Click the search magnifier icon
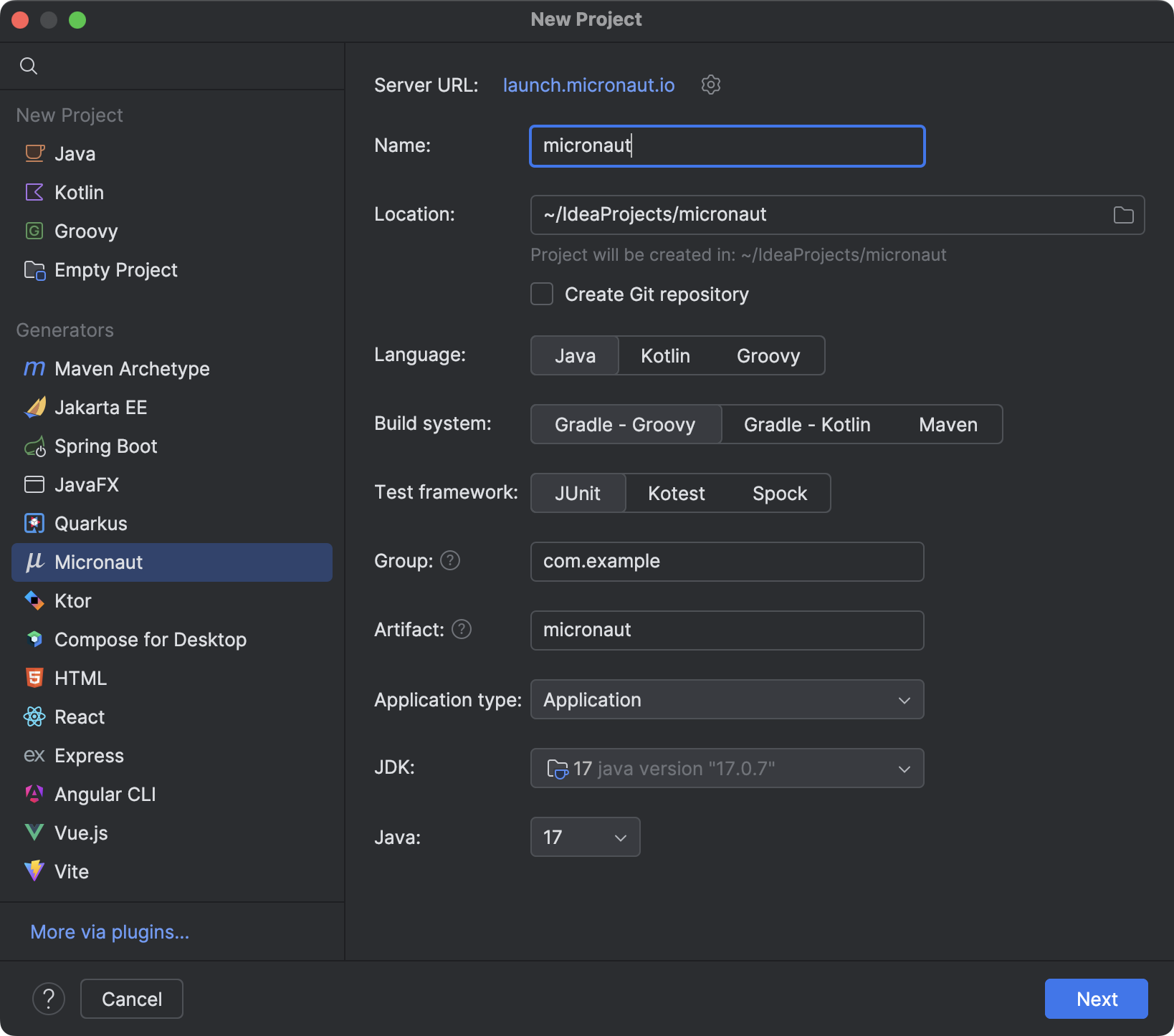 click(x=29, y=65)
